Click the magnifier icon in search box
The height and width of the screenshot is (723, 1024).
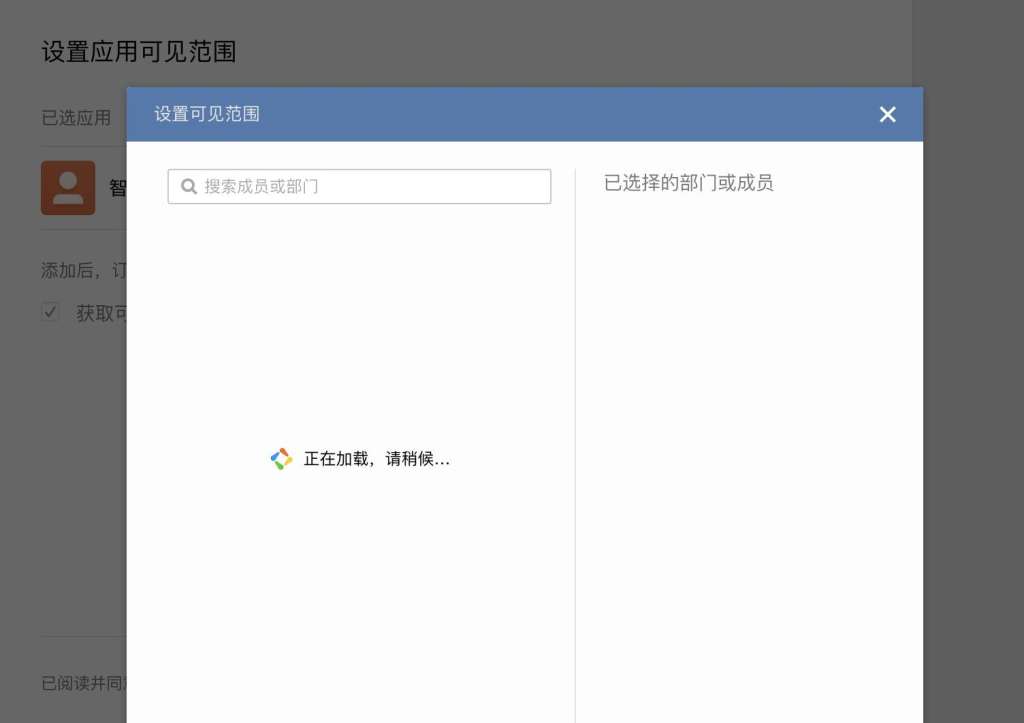(189, 187)
